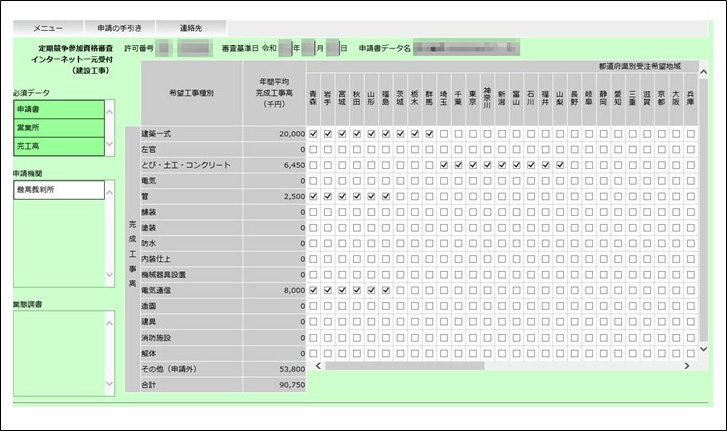Click the first 許可番号 input field
Image resolution: width=727 pixels, height=431 pixels.
tap(164, 48)
